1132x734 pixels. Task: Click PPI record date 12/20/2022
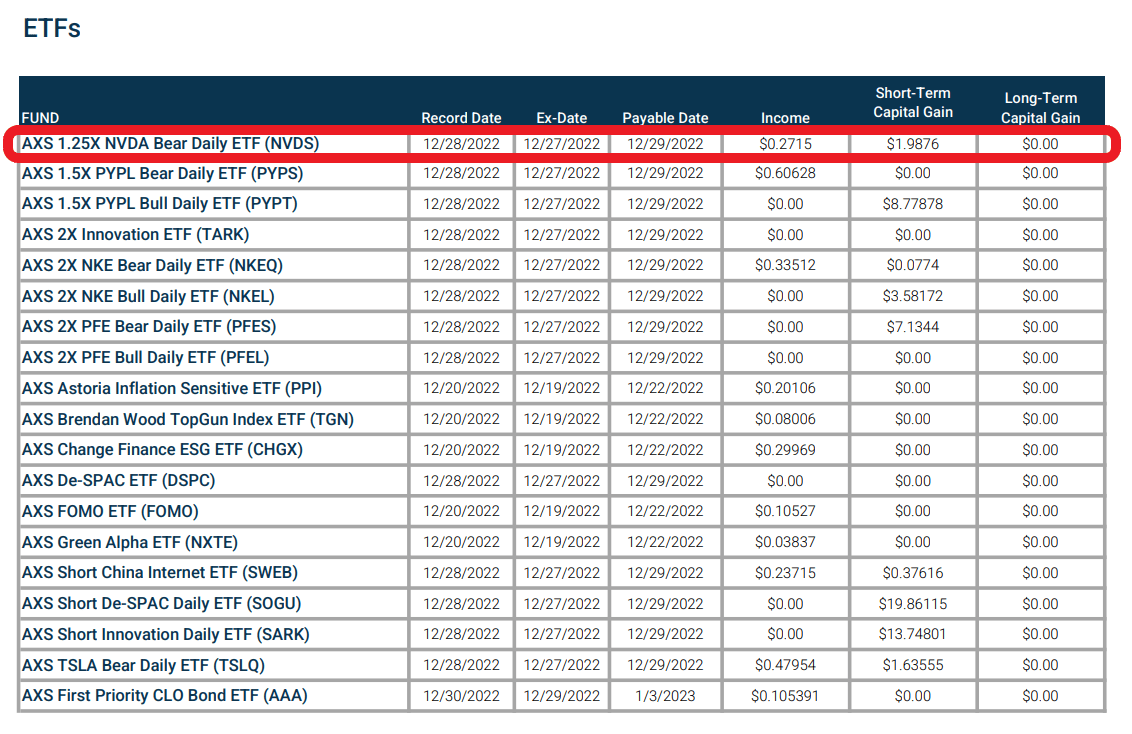pos(461,388)
